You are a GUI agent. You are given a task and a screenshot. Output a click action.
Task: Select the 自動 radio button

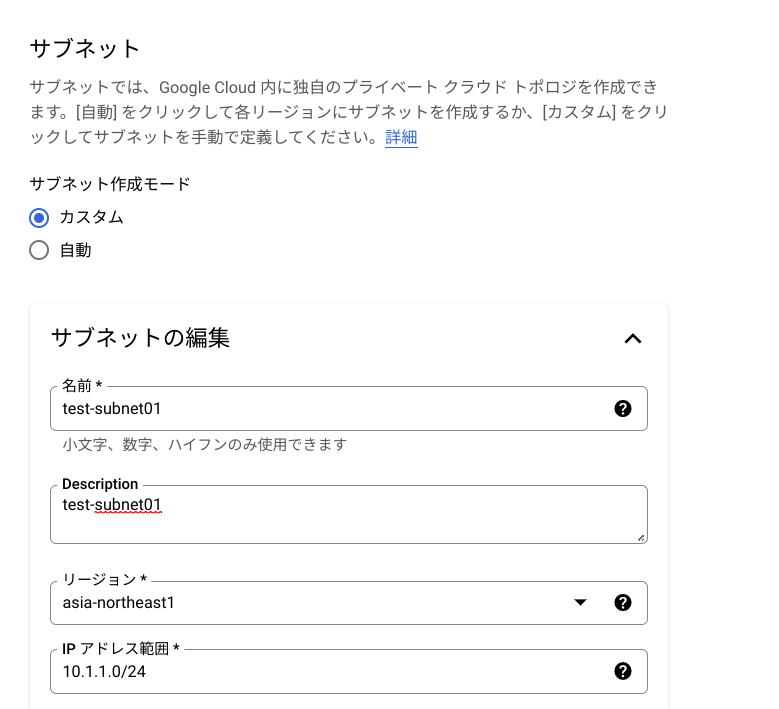coord(39,250)
